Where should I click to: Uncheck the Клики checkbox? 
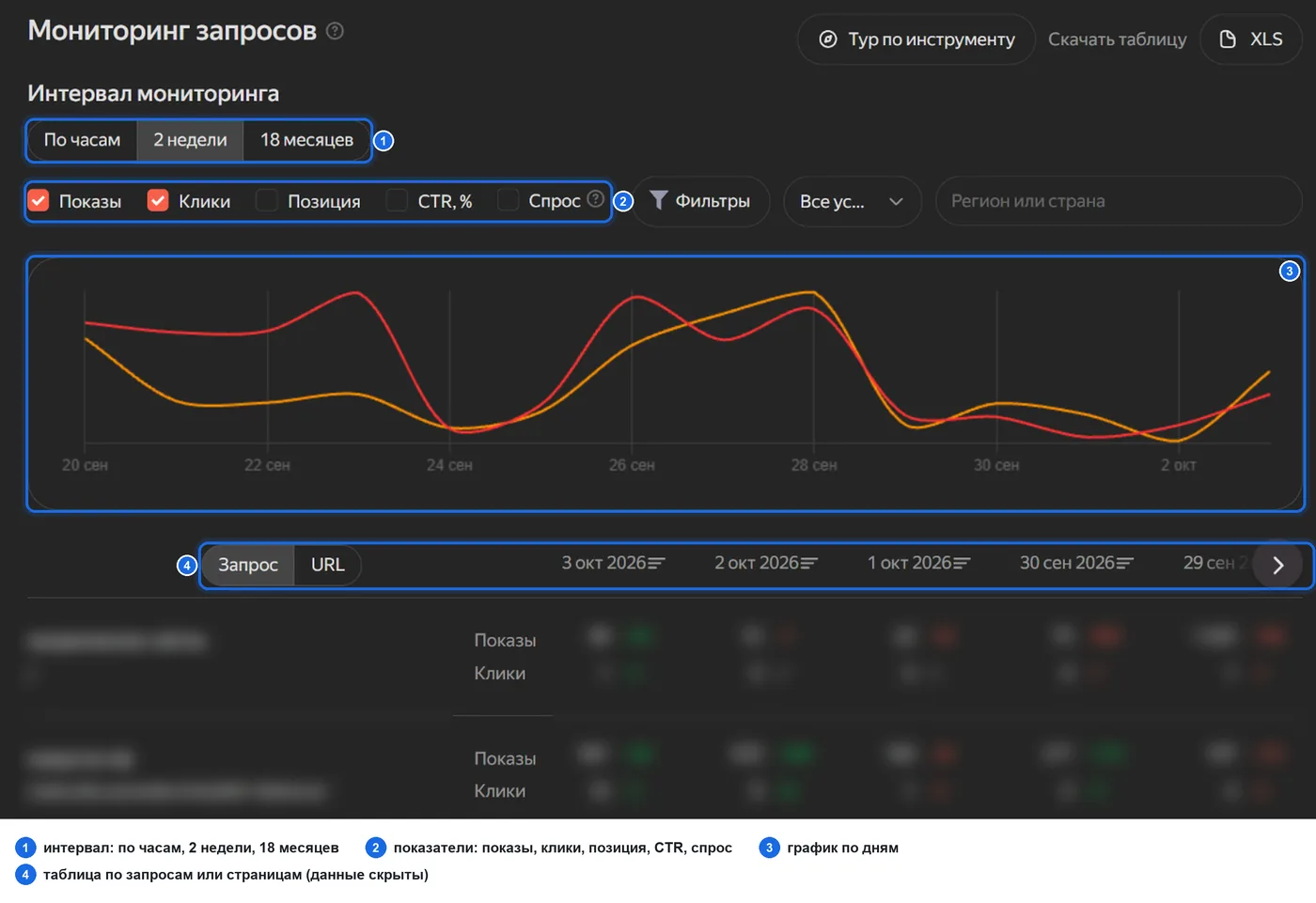pyautogui.click(x=158, y=200)
